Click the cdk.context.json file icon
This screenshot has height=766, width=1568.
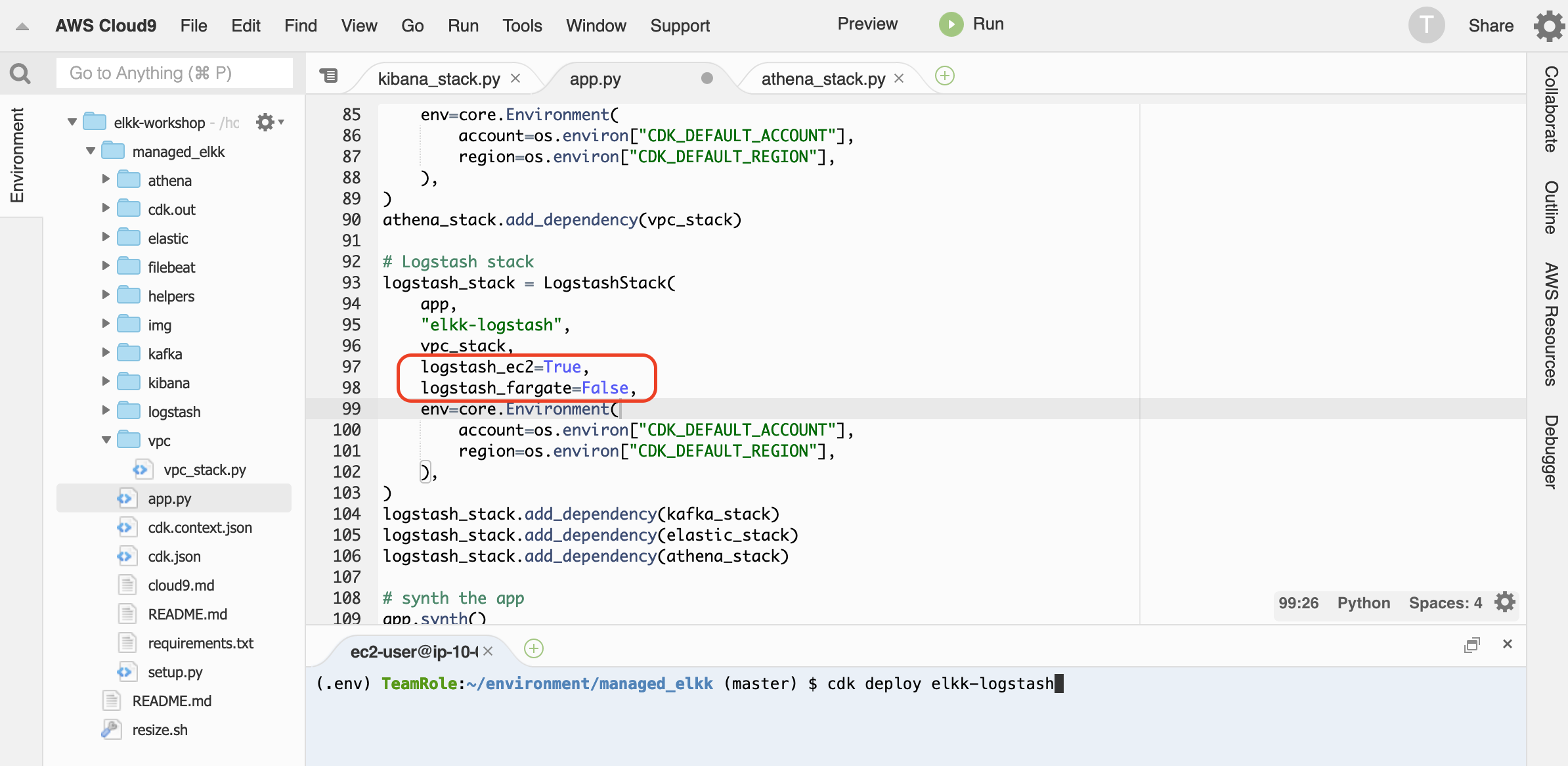126,528
